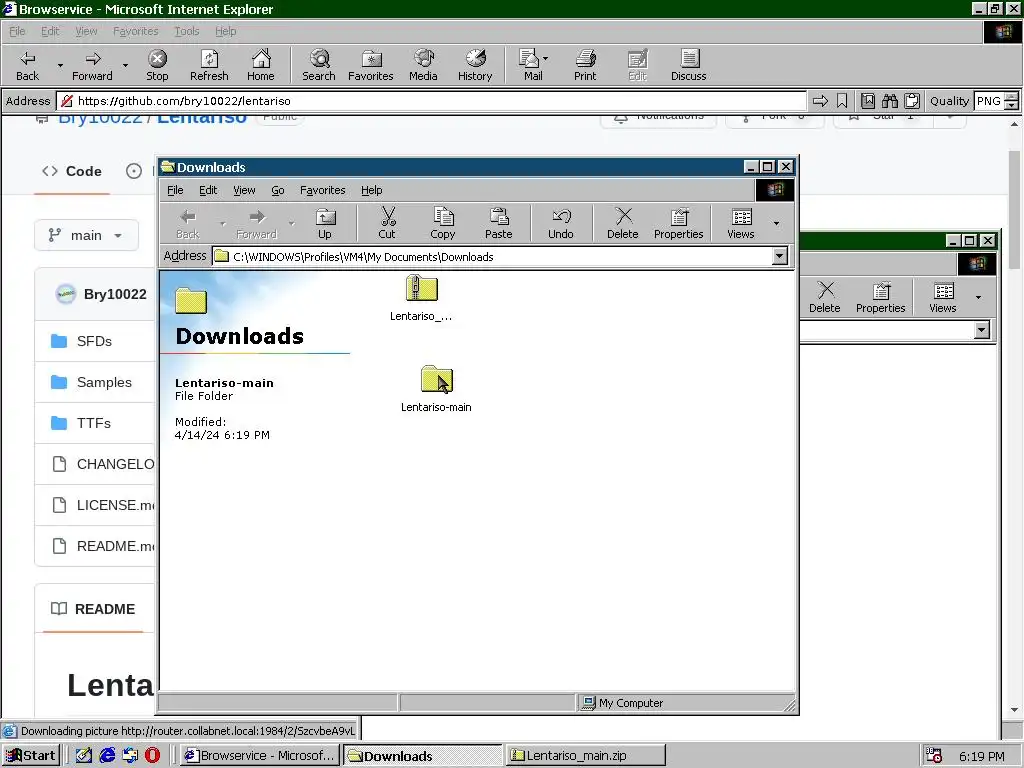This screenshot has width=1024, height=768.
Task: Open the Media pane in IE
Action: 423,65
